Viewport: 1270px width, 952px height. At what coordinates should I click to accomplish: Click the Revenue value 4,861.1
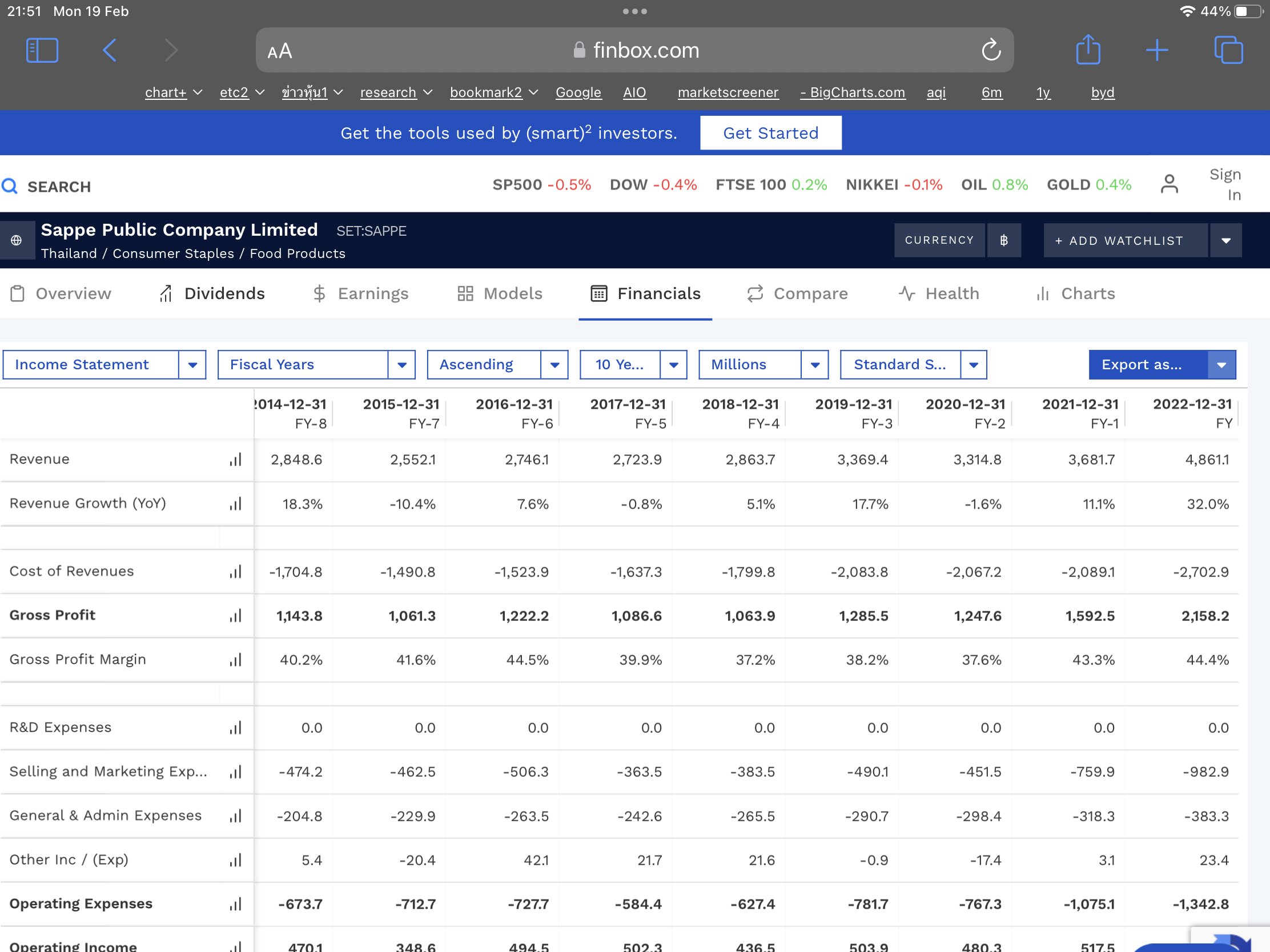point(1207,459)
